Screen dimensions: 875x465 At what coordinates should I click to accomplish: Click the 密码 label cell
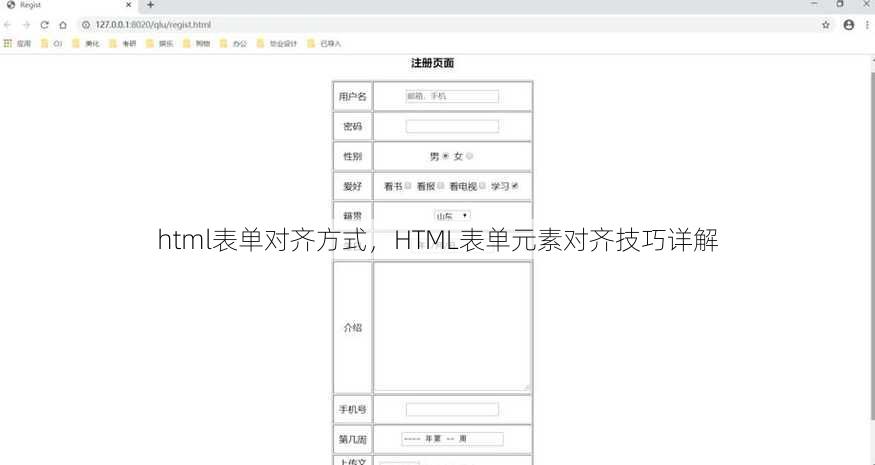[x=352, y=126]
